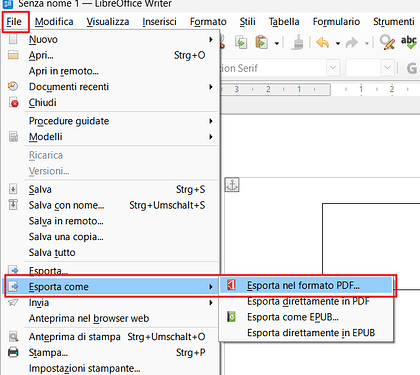
Task: Open the Formato menu
Action: click(x=208, y=22)
